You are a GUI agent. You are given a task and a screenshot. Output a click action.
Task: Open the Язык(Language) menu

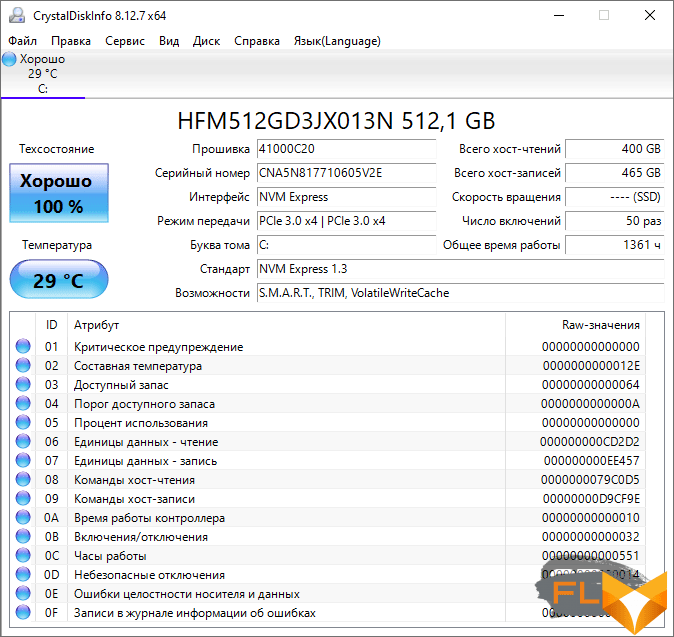tap(337, 41)
